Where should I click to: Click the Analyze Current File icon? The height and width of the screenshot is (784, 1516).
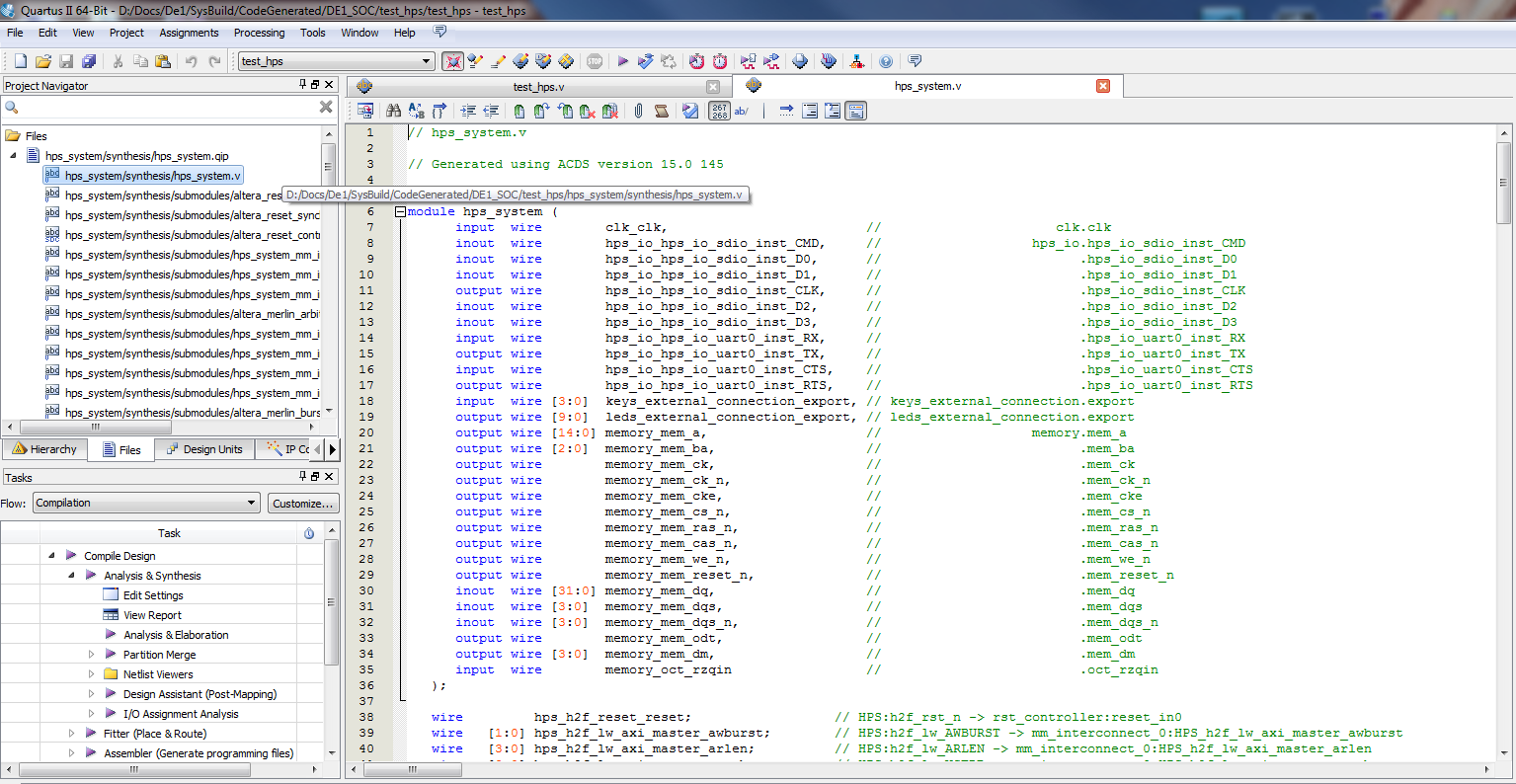pos(690,111)
